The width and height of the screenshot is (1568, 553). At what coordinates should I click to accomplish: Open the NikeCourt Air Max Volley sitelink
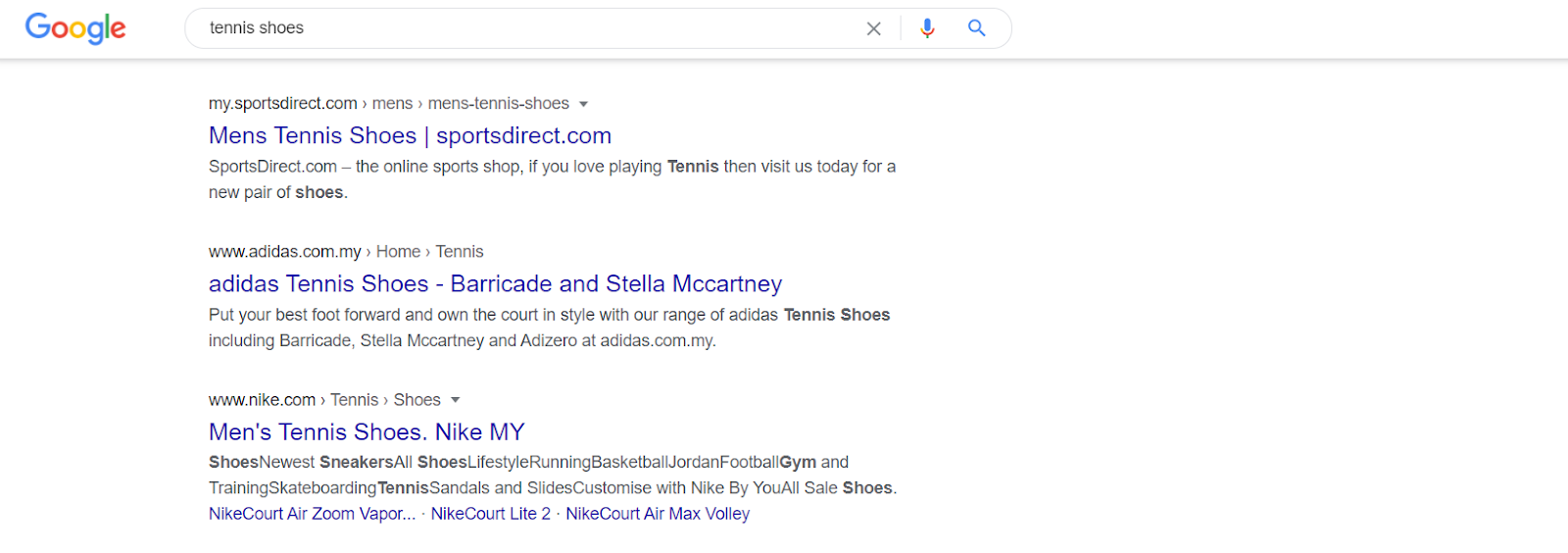pos(658,514)
